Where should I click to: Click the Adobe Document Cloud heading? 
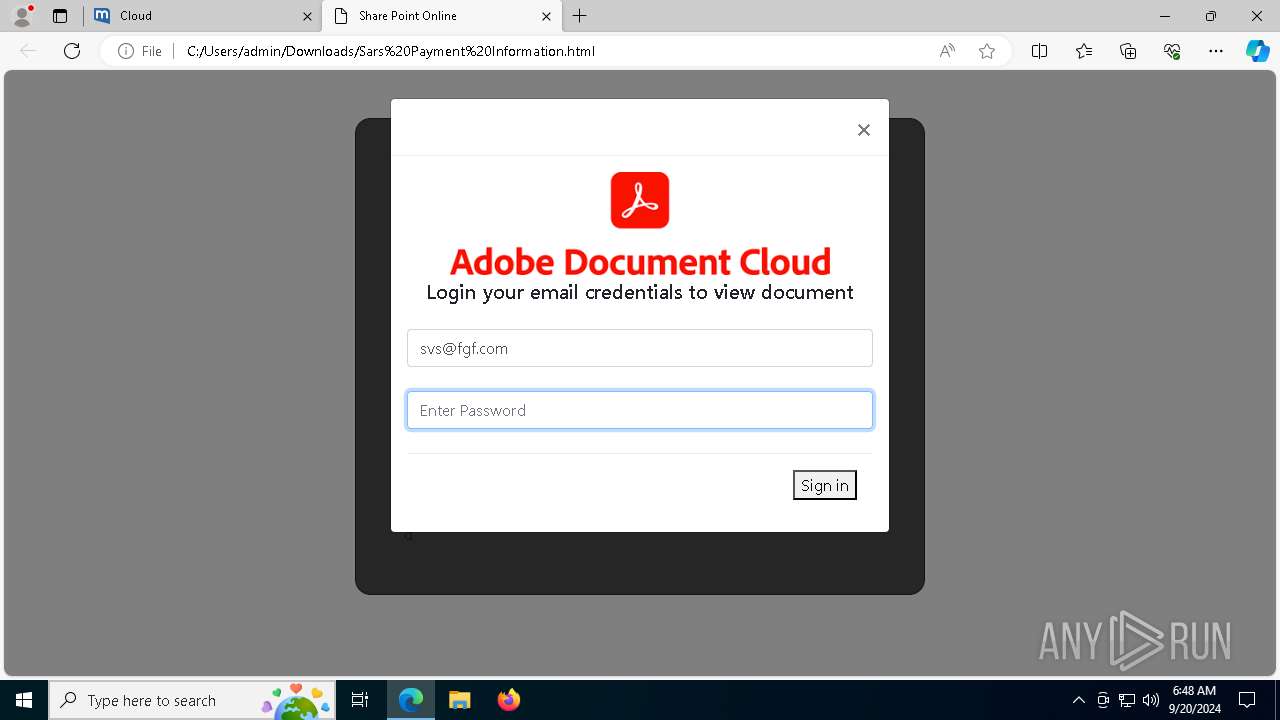pos(640,261)
